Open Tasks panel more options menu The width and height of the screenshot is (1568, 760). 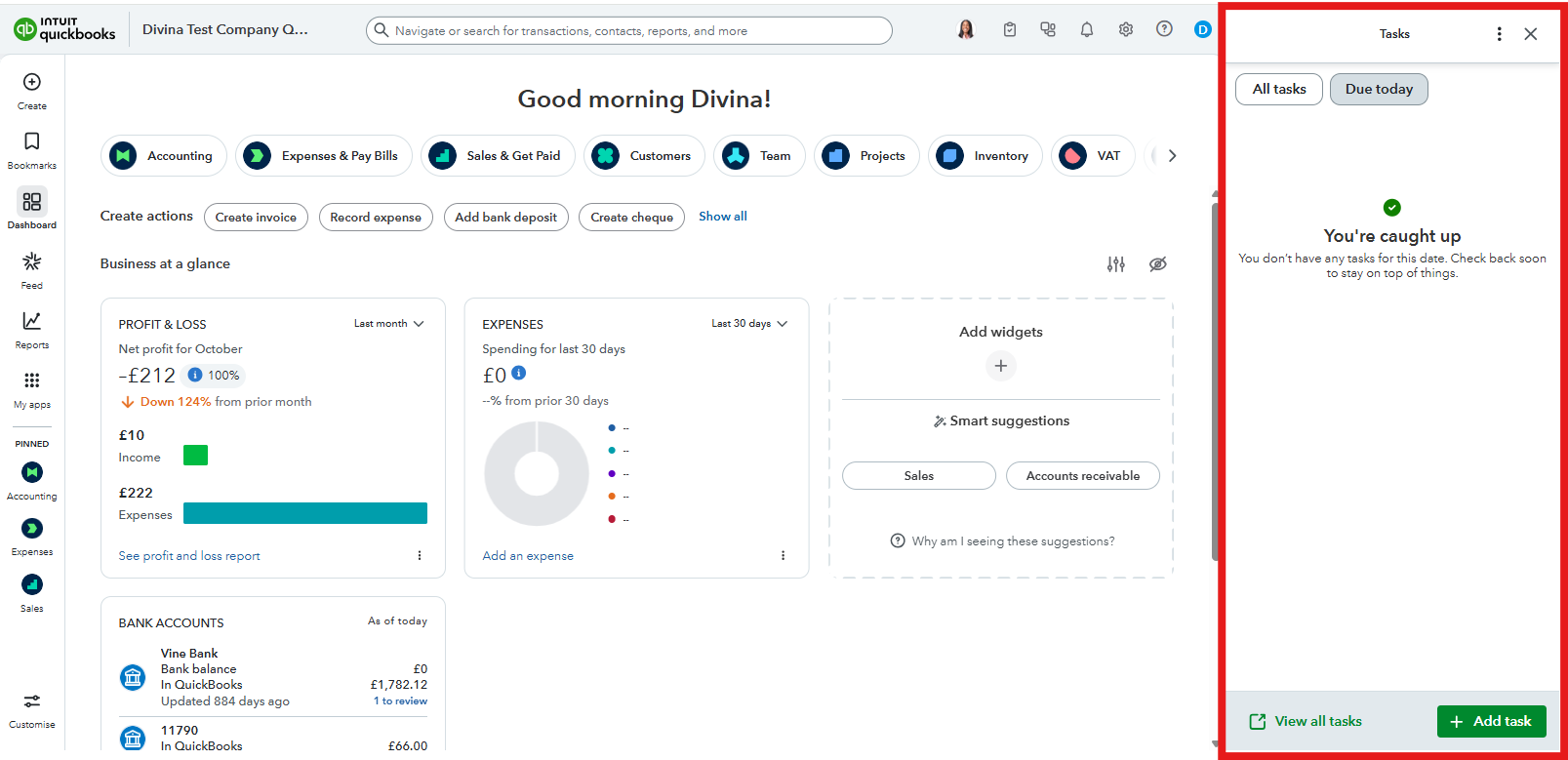click(x=1499, y=34)
